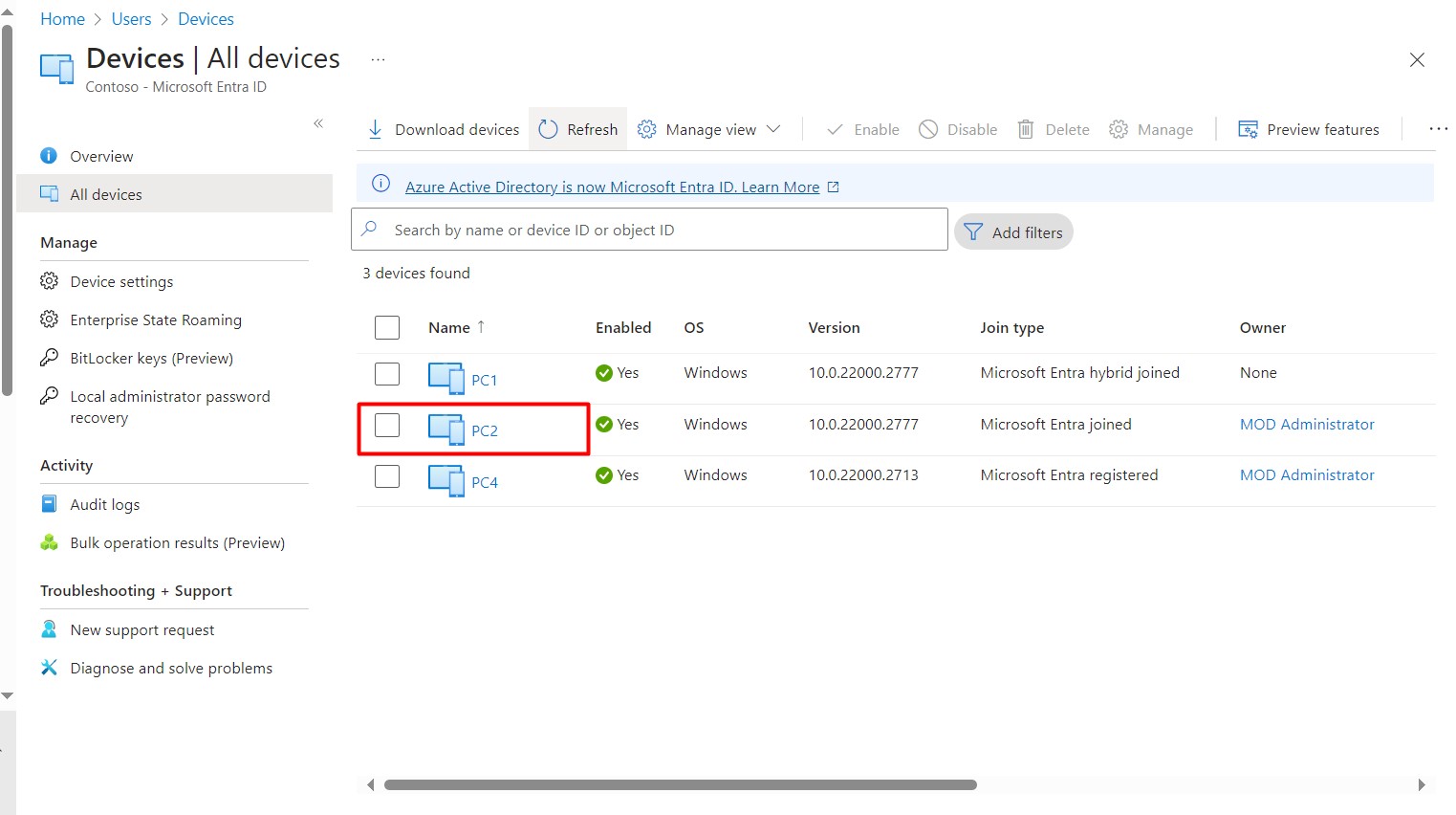The height and width of the screenshot is (815, 1456).
Task: Click the Audit logs icon
Action: coord(49,503)
